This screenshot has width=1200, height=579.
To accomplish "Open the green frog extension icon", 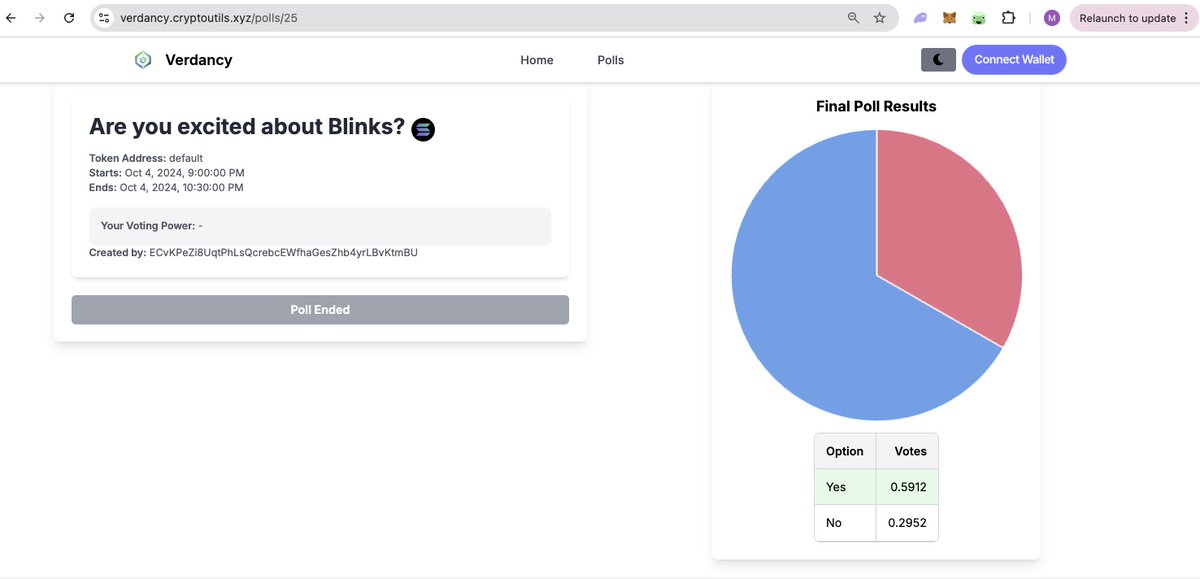I will 980,18.
